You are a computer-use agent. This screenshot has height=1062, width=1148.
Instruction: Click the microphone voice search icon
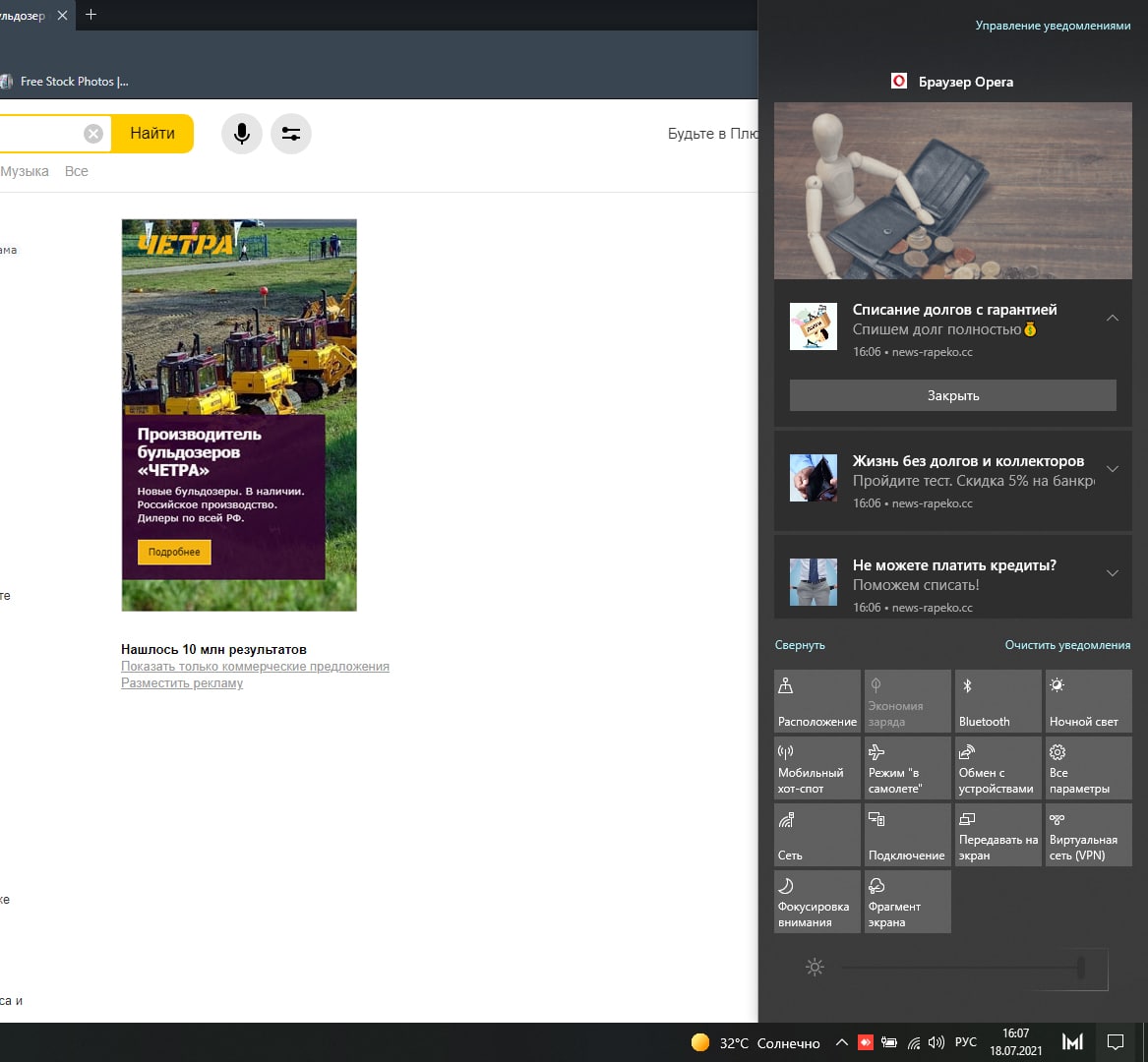click(x=242, y=134)
